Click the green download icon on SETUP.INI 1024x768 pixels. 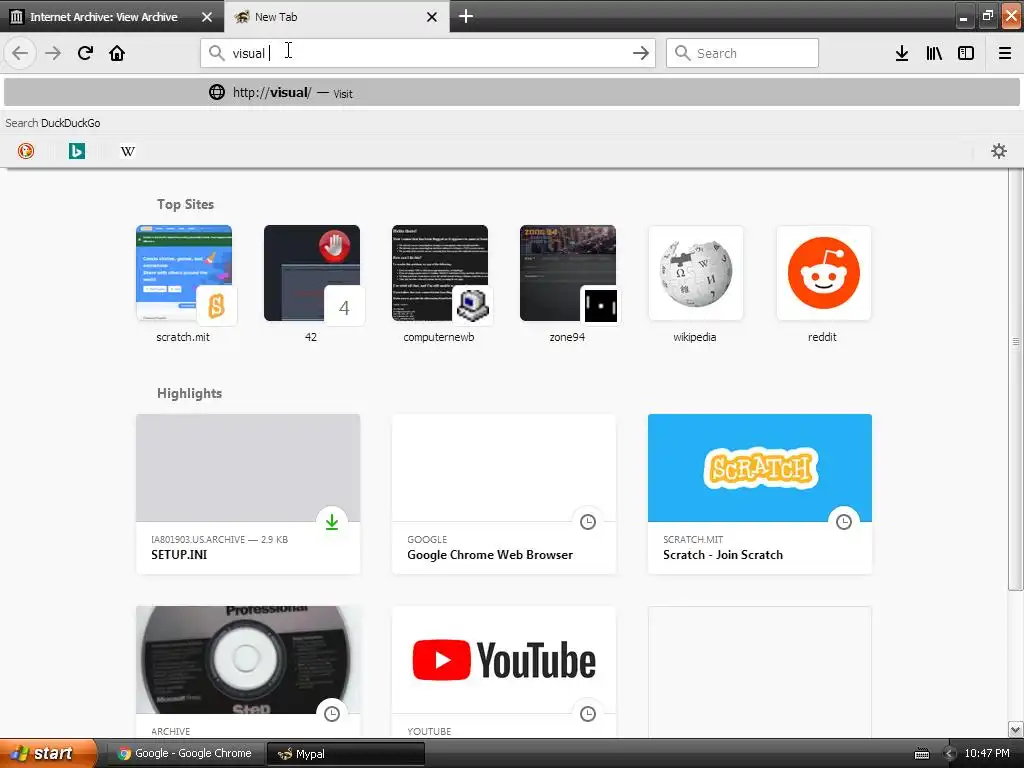(x=332, y=522)
